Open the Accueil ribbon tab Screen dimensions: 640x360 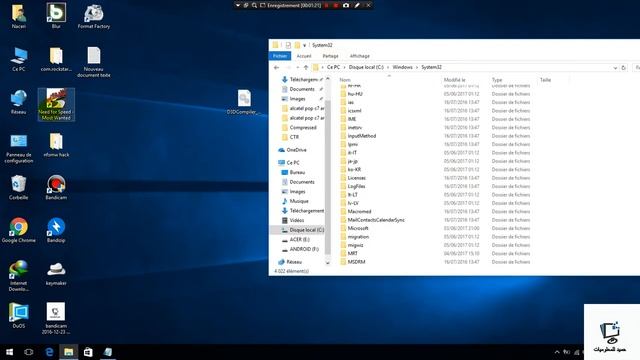(x=304, y=56)
